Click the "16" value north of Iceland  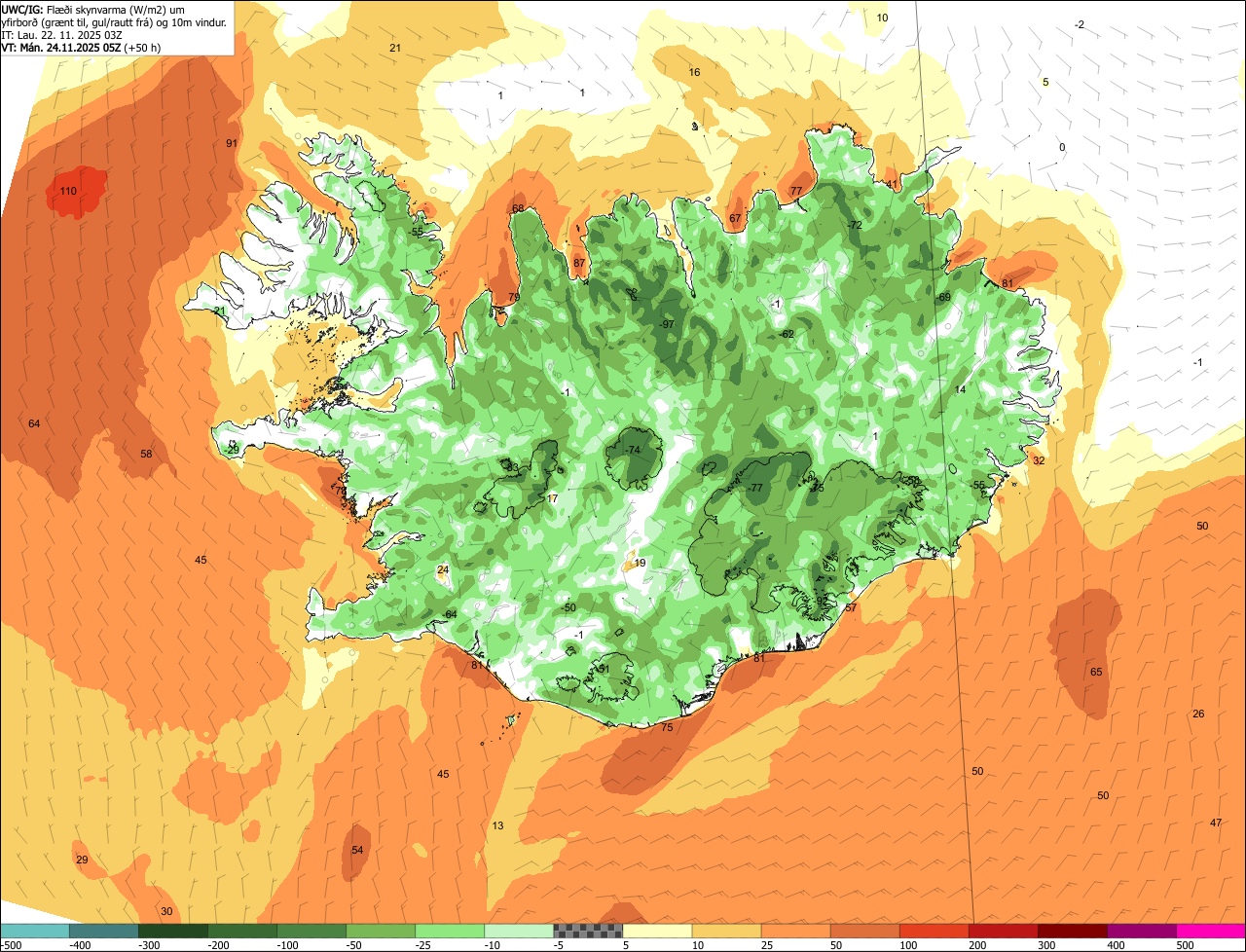point(694,72)
